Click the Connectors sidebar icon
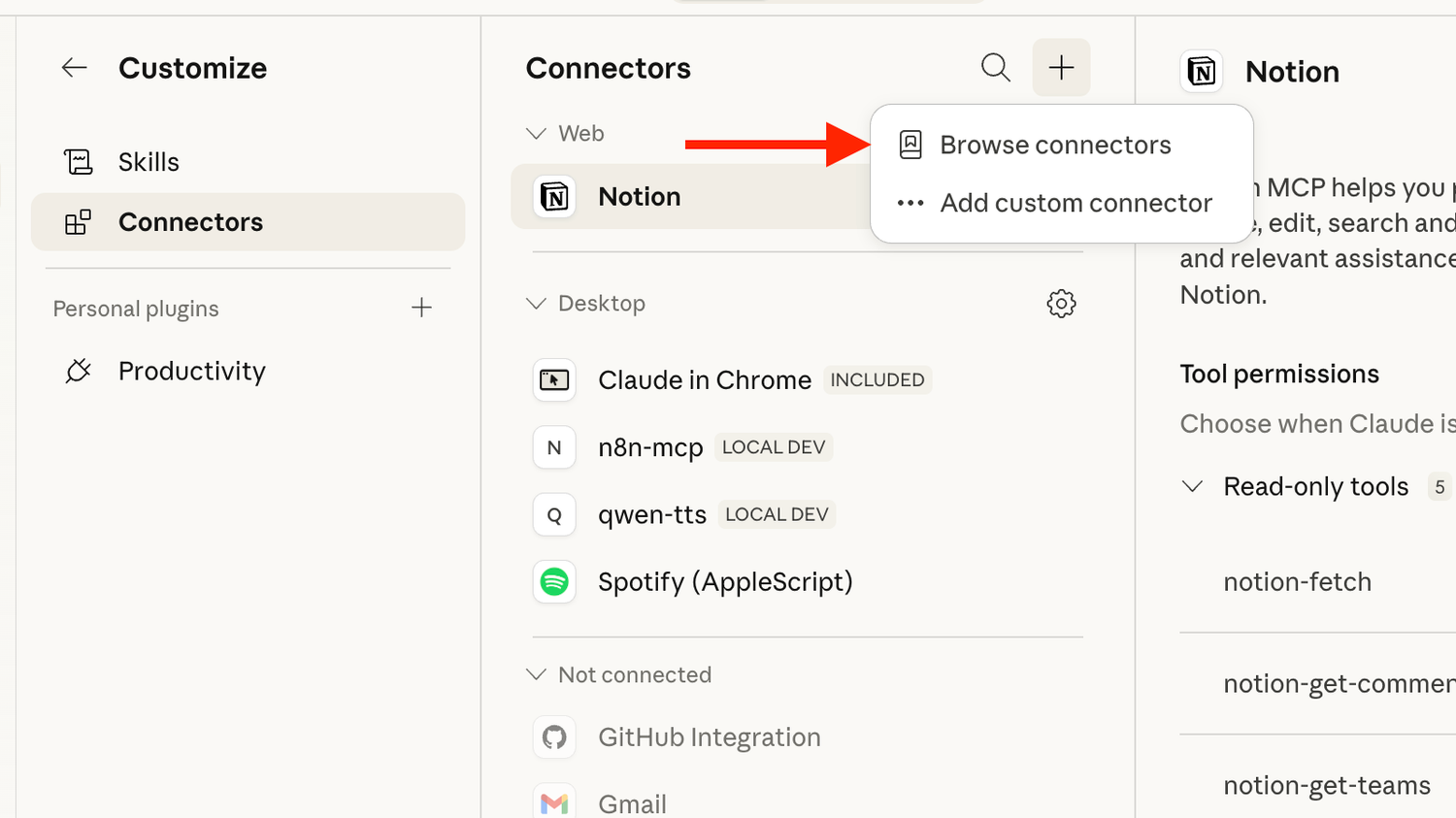 78,222
